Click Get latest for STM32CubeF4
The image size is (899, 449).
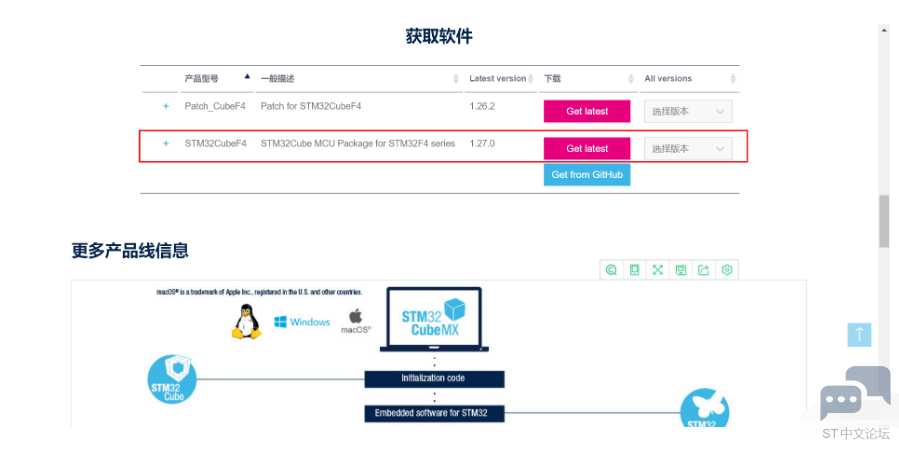tap(587, 149)
